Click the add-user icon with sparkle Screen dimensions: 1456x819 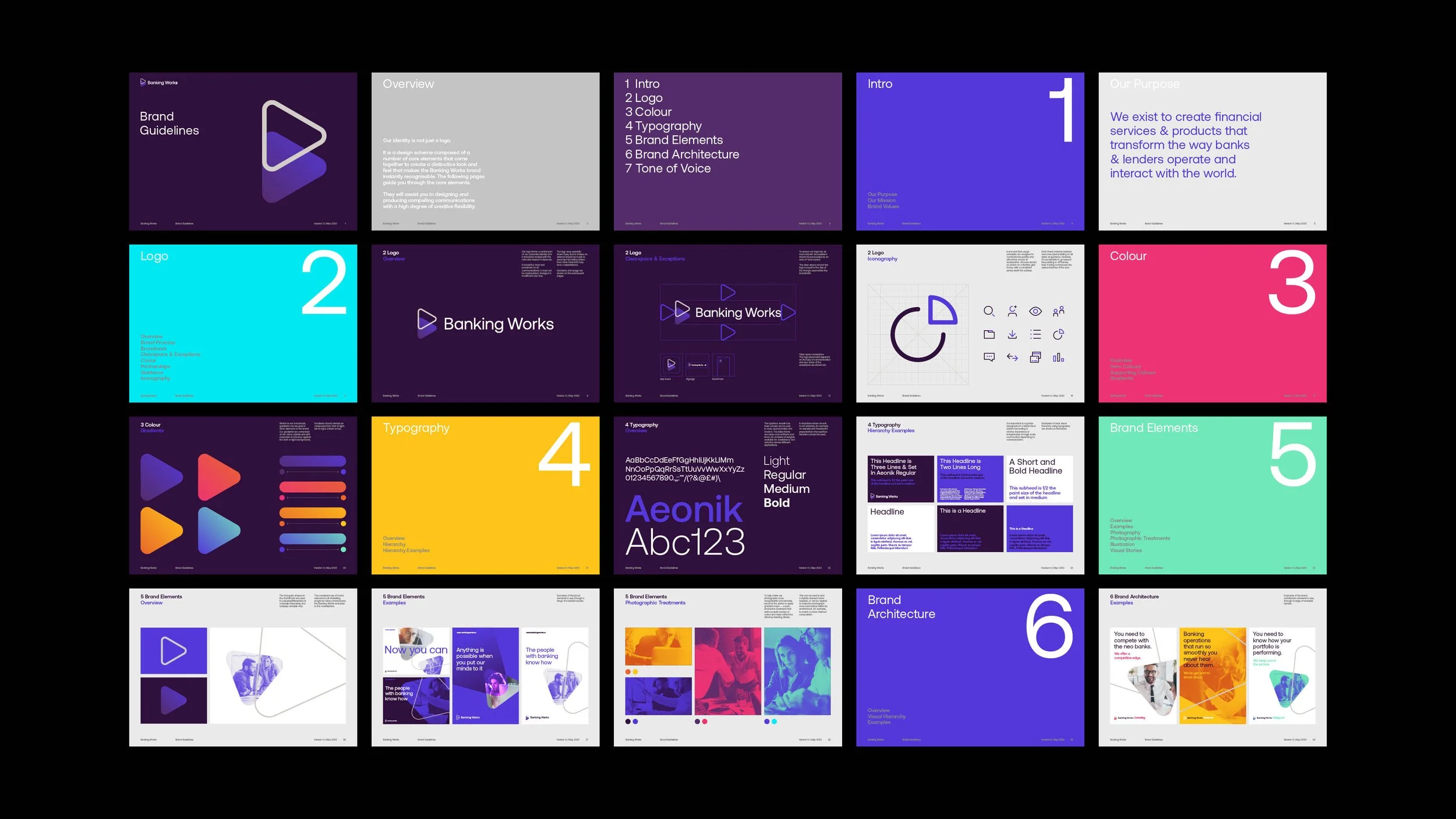click(1012, 311)
